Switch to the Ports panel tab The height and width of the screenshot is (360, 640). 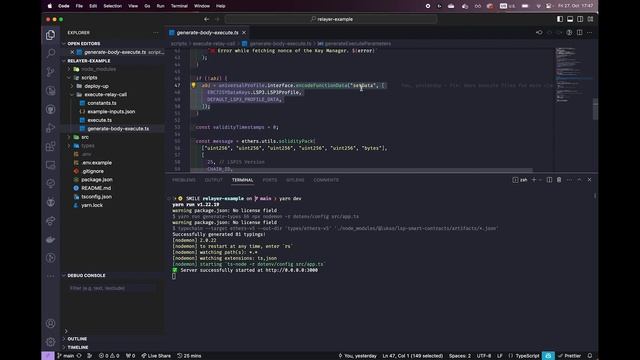click(x=270, y=180)
